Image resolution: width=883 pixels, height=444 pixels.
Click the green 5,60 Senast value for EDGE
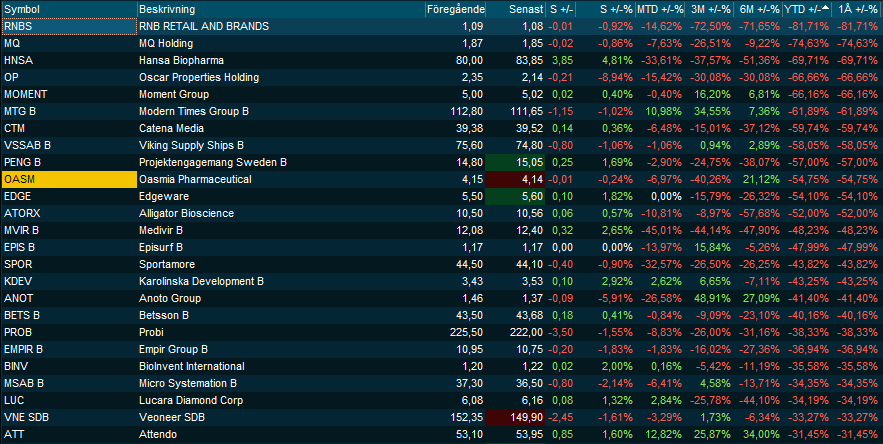[x=515, y=196]
